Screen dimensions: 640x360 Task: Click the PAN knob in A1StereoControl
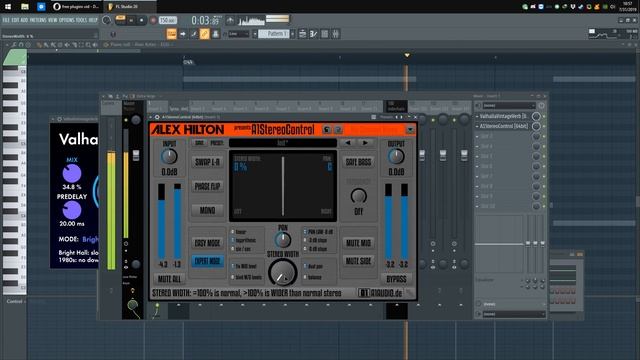click(282, 240)
